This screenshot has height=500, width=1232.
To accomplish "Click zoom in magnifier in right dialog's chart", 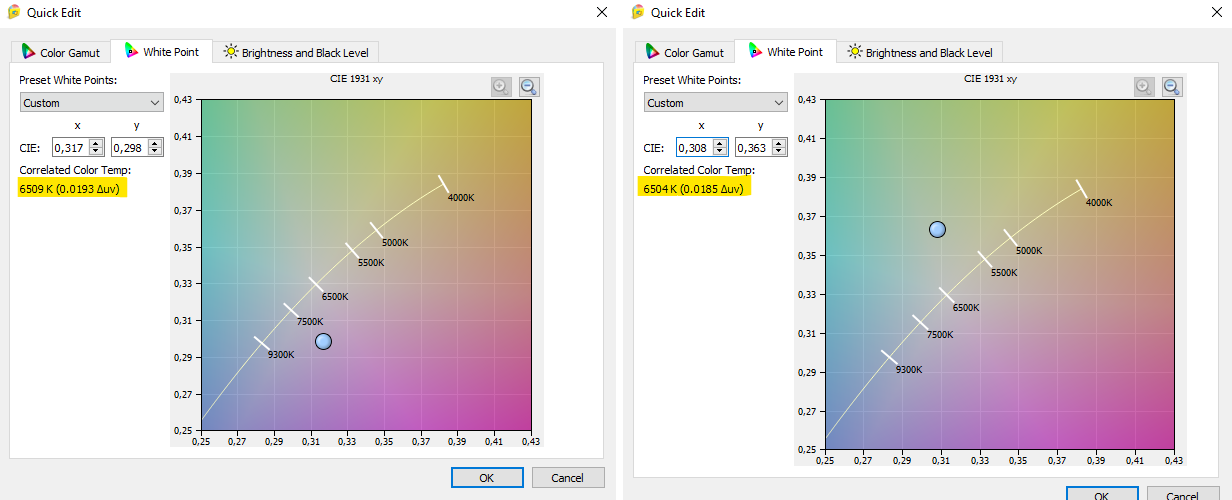I will (x=1145, y=87).
